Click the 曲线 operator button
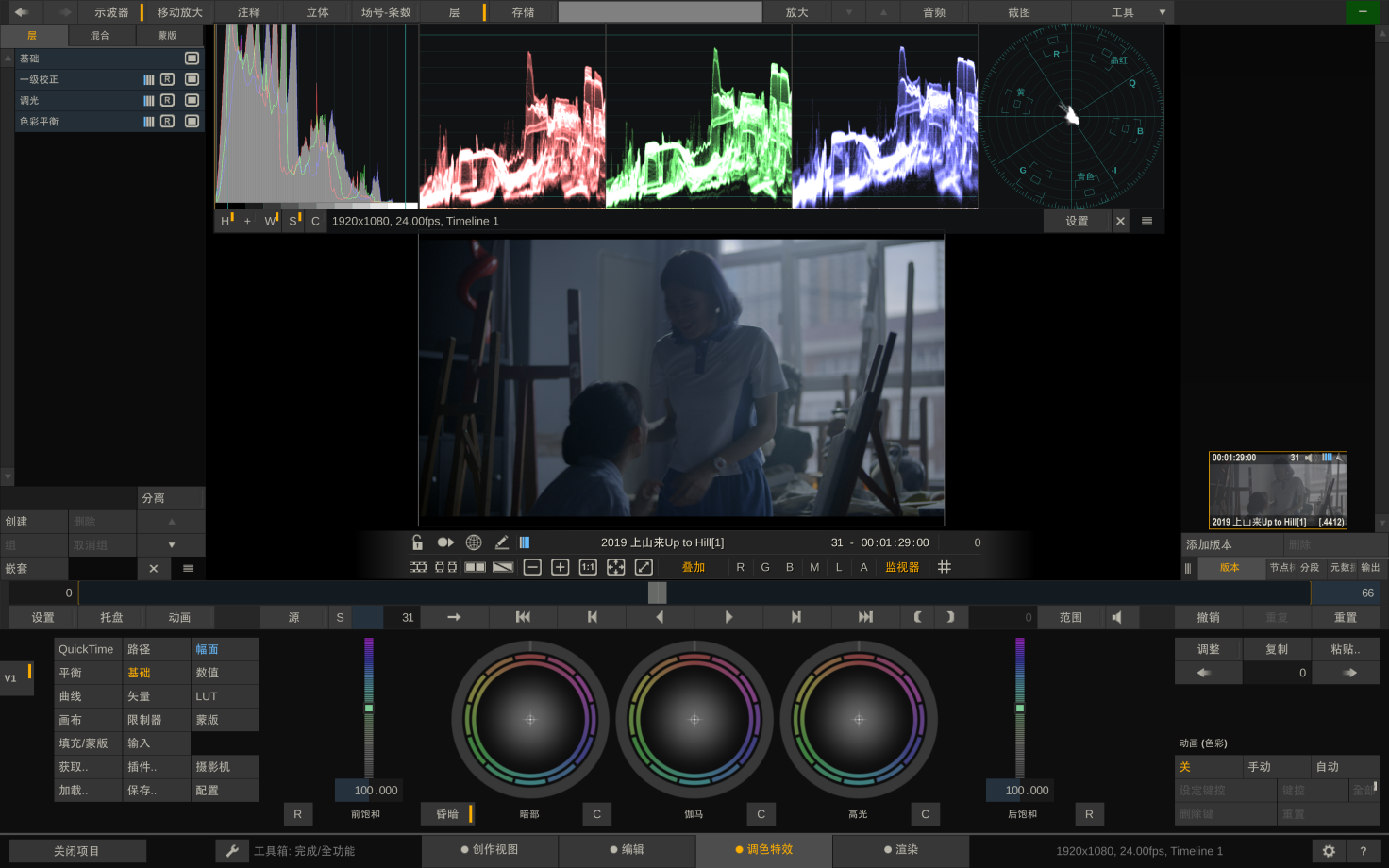The height and width of the screenshot is (868, 1389). pos(89,696)
